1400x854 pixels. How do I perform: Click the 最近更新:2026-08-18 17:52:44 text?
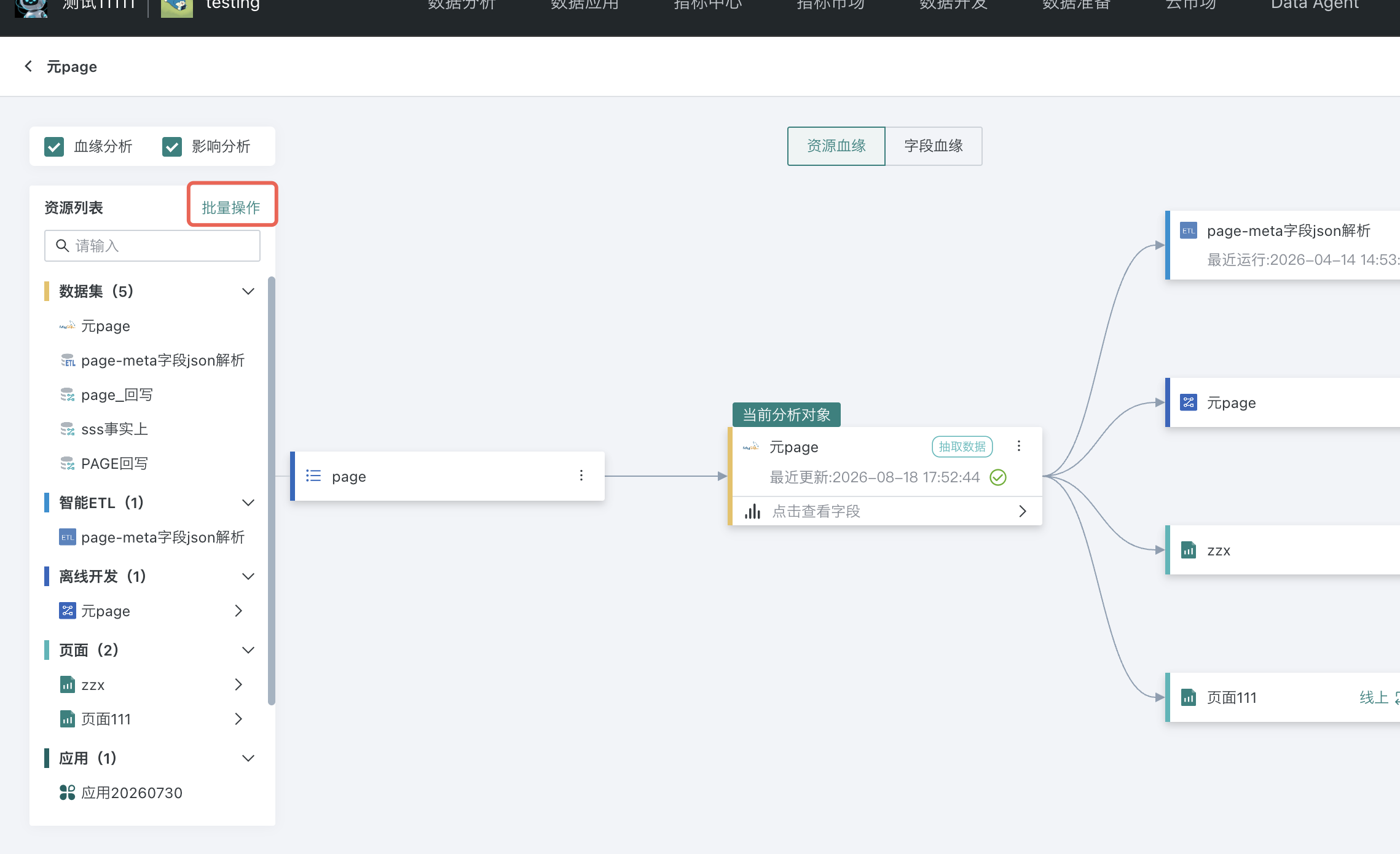[x=875, y=477]
